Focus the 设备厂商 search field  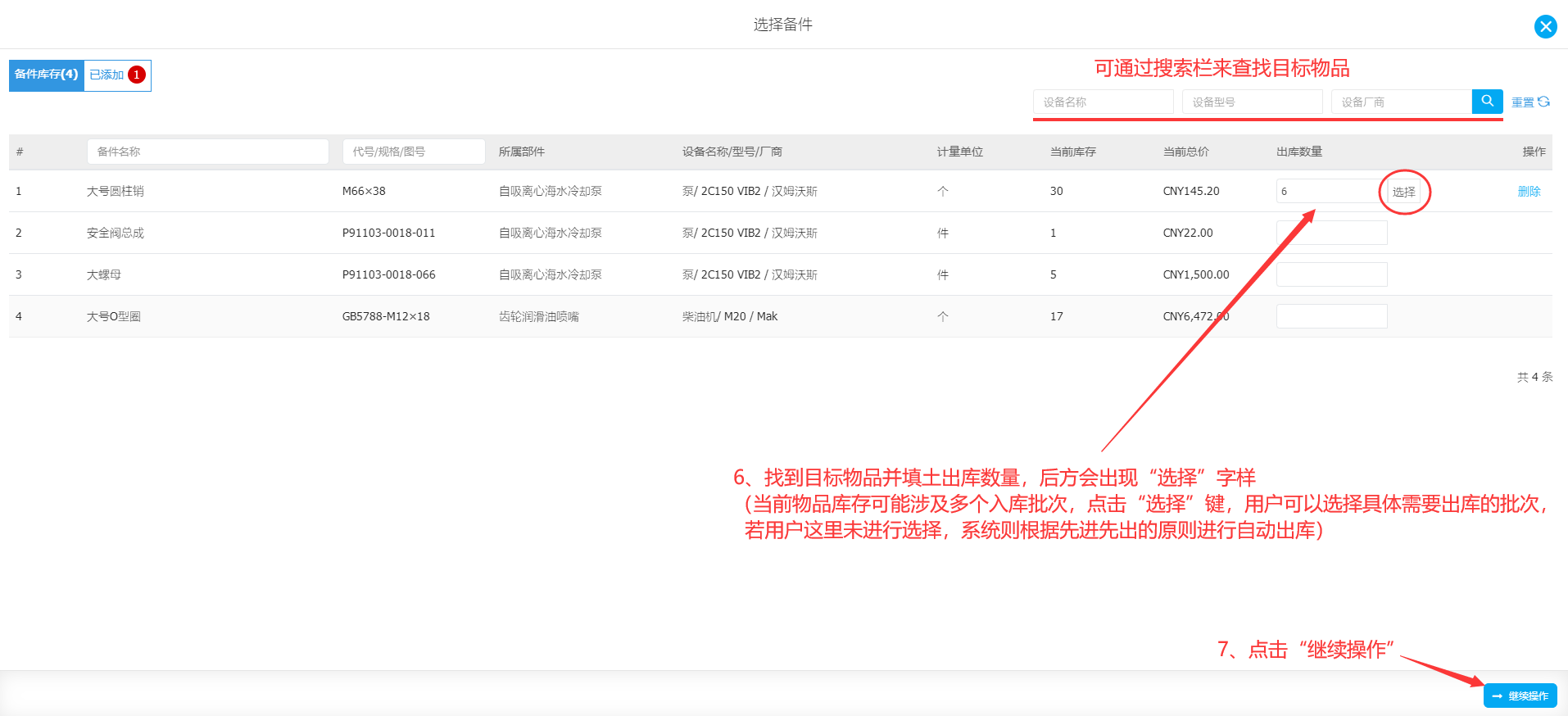(1402, 102)
